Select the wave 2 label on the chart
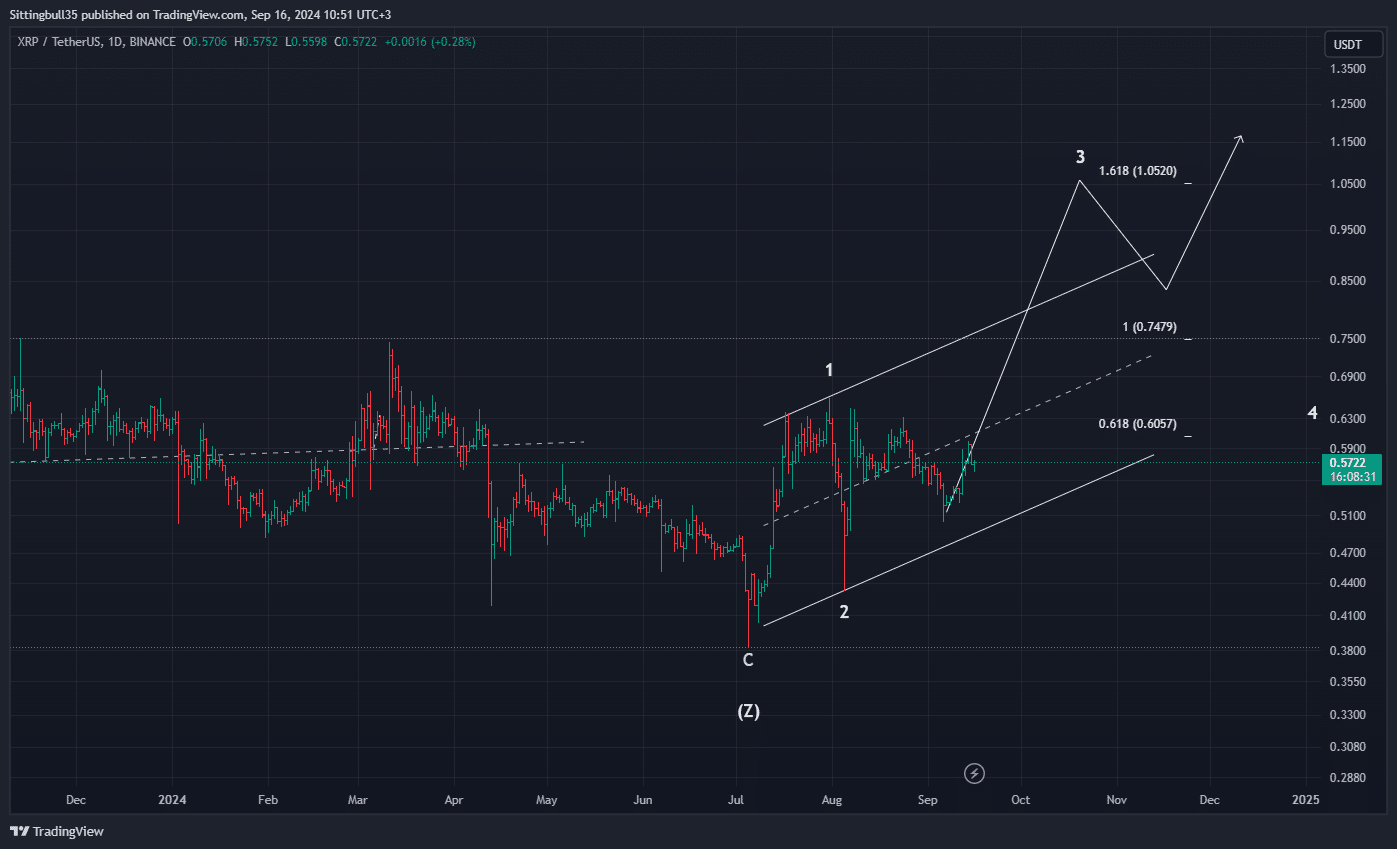The image size is (1397, 849). coord(844,612)
